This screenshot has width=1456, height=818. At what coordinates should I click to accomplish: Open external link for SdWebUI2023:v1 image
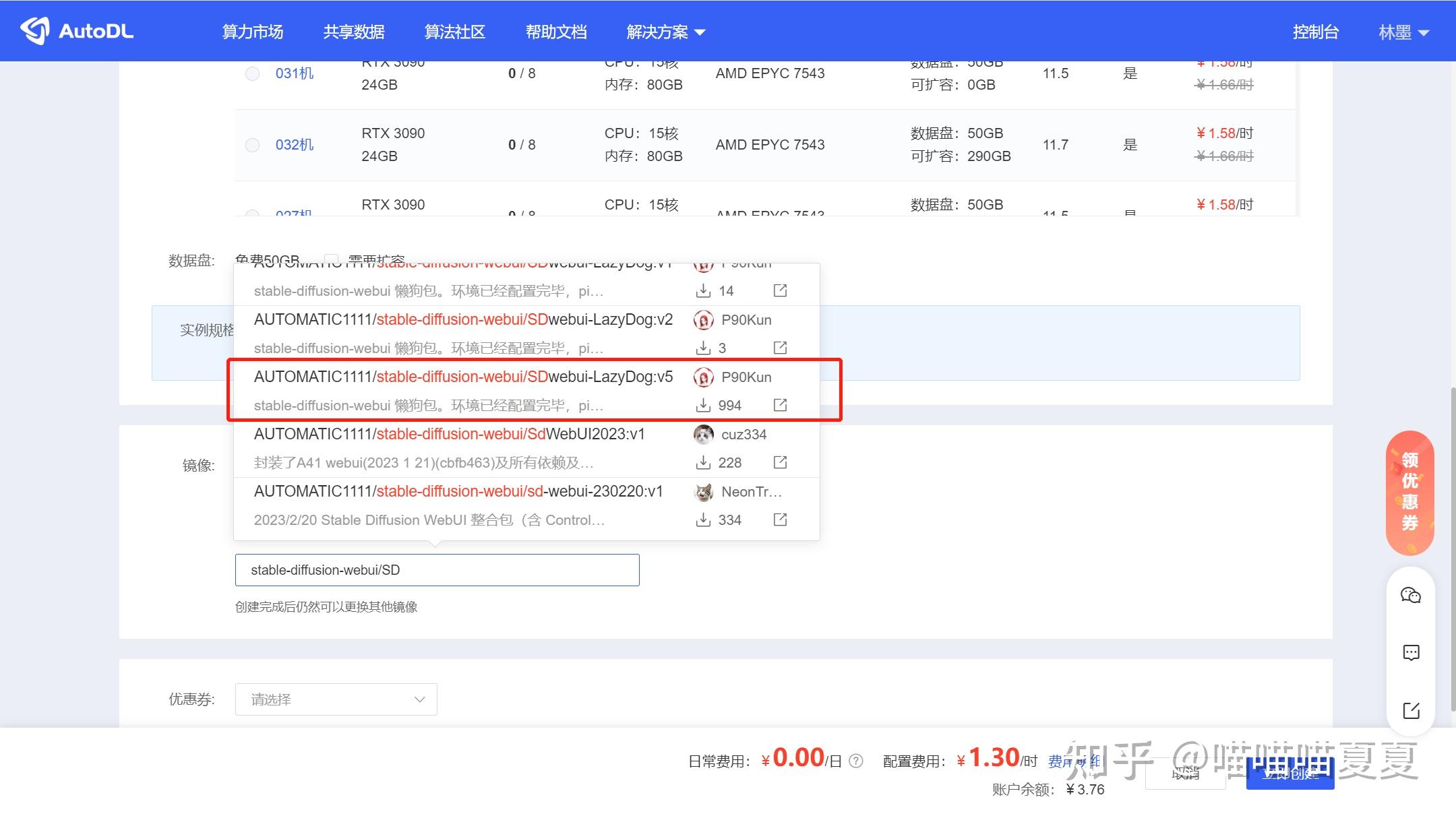tap(780, 462)
